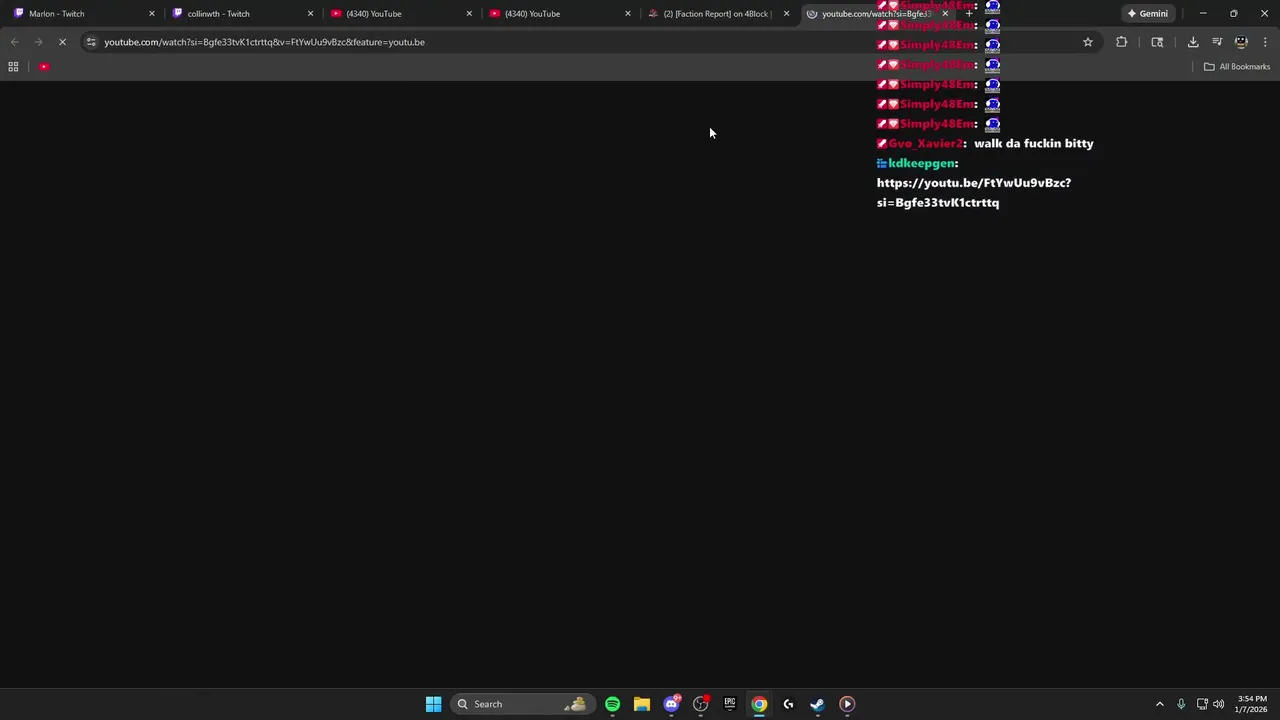Click the Gemini button
The image size is (1280, 720).
point(1147,14)
